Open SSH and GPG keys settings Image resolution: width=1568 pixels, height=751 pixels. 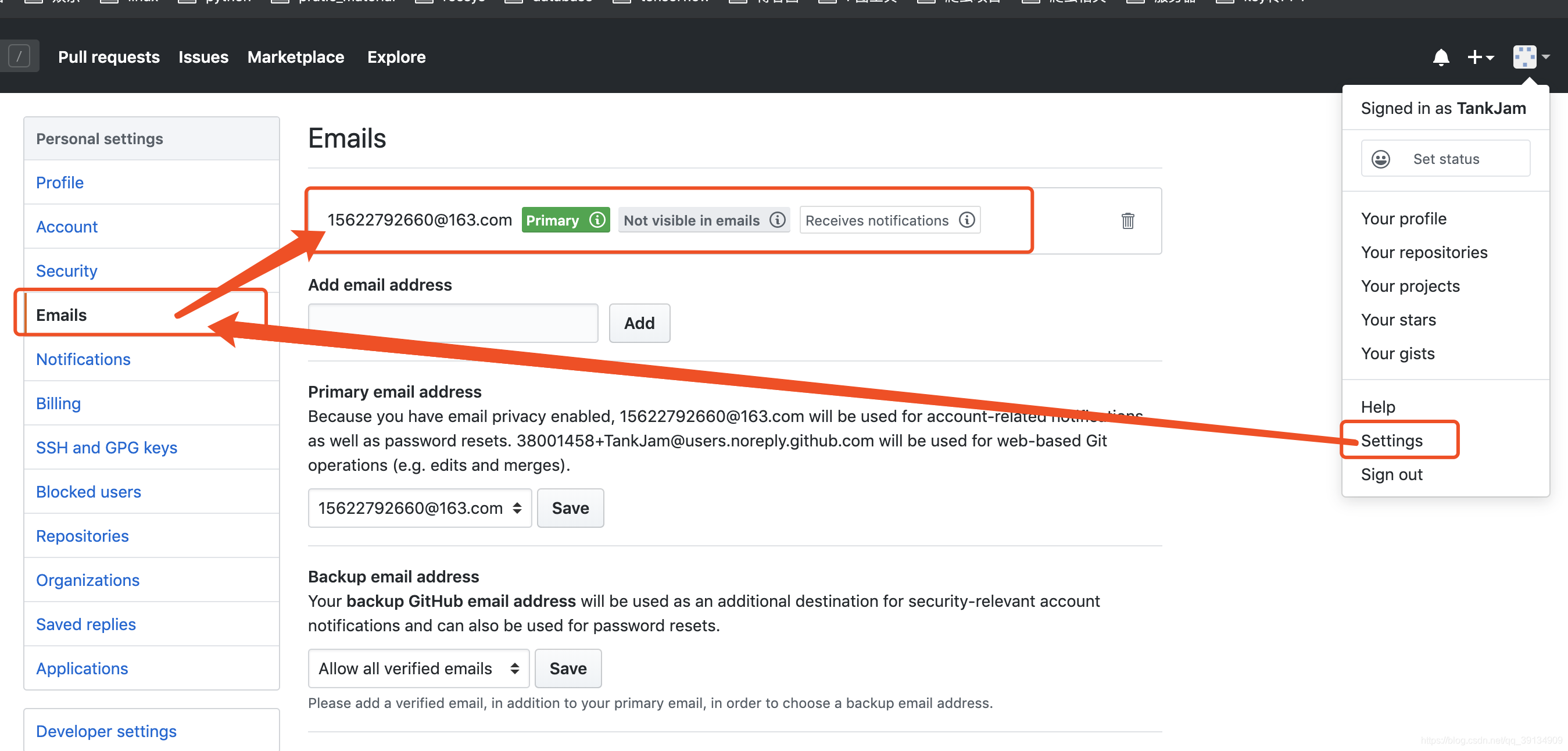(152, 448)
